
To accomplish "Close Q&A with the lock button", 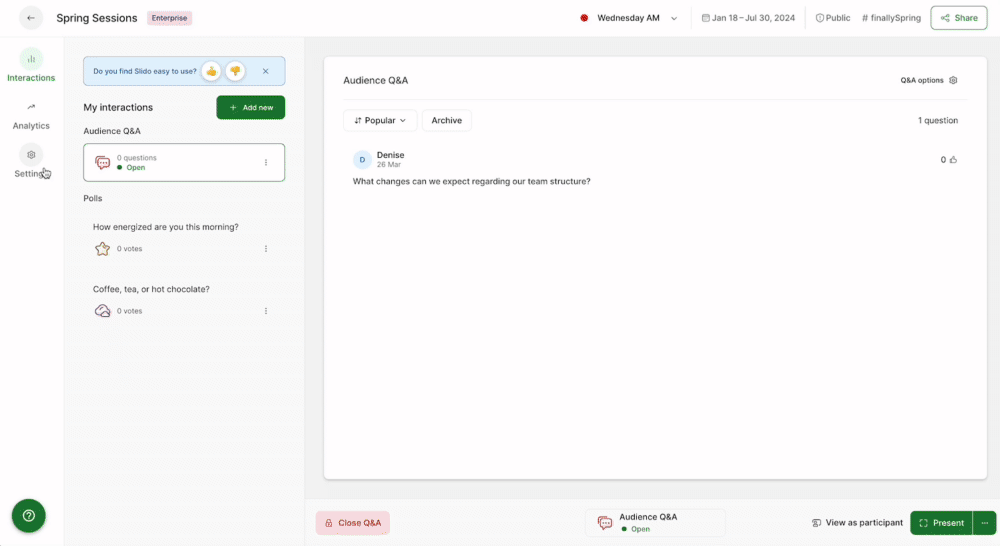I will pyautogui.click(x=353, y=523).
